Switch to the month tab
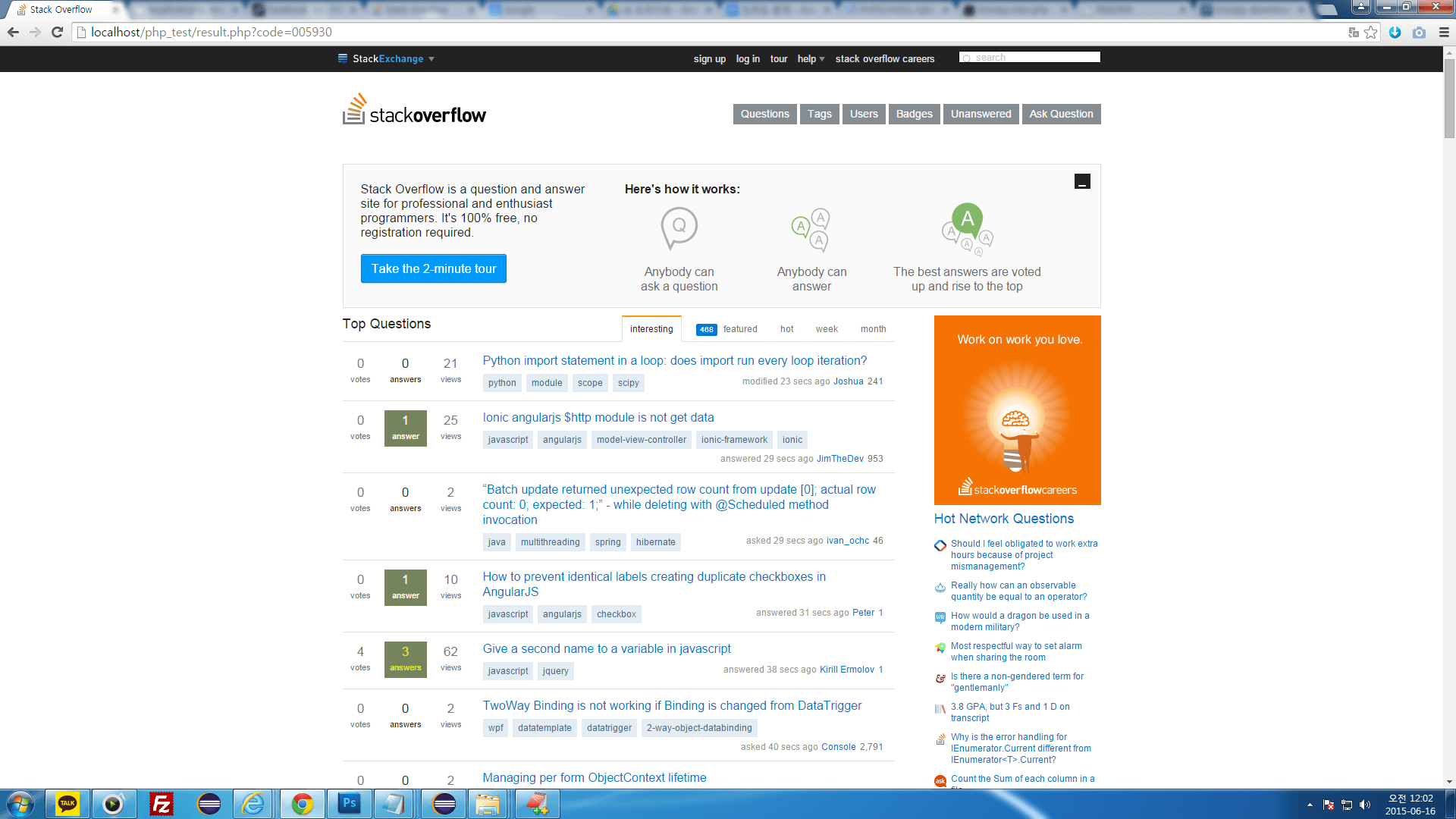Screen dimensions: 1456x819 (x=873, y=329)
